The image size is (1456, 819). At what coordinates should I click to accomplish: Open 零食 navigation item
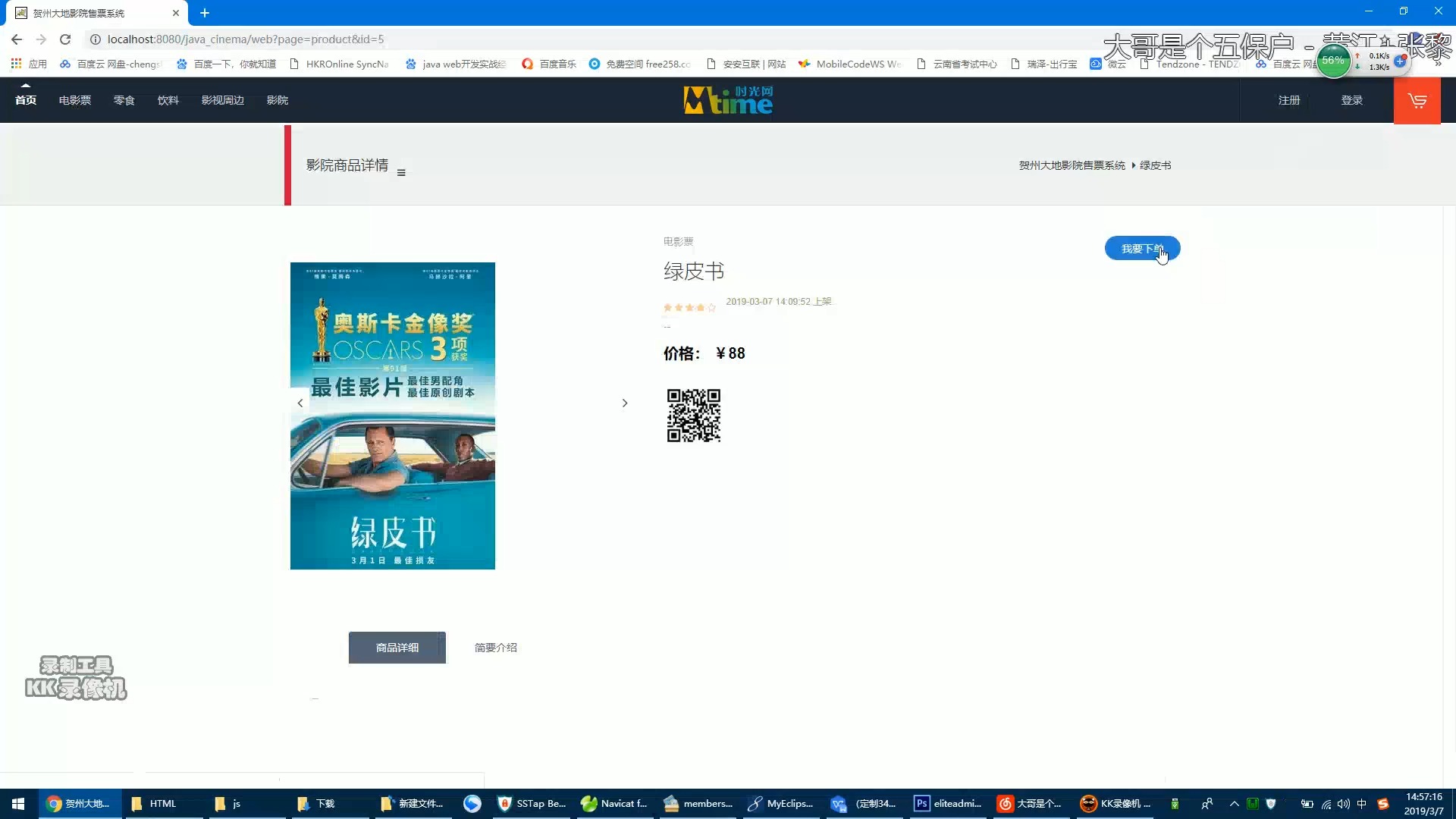point(124,100)
